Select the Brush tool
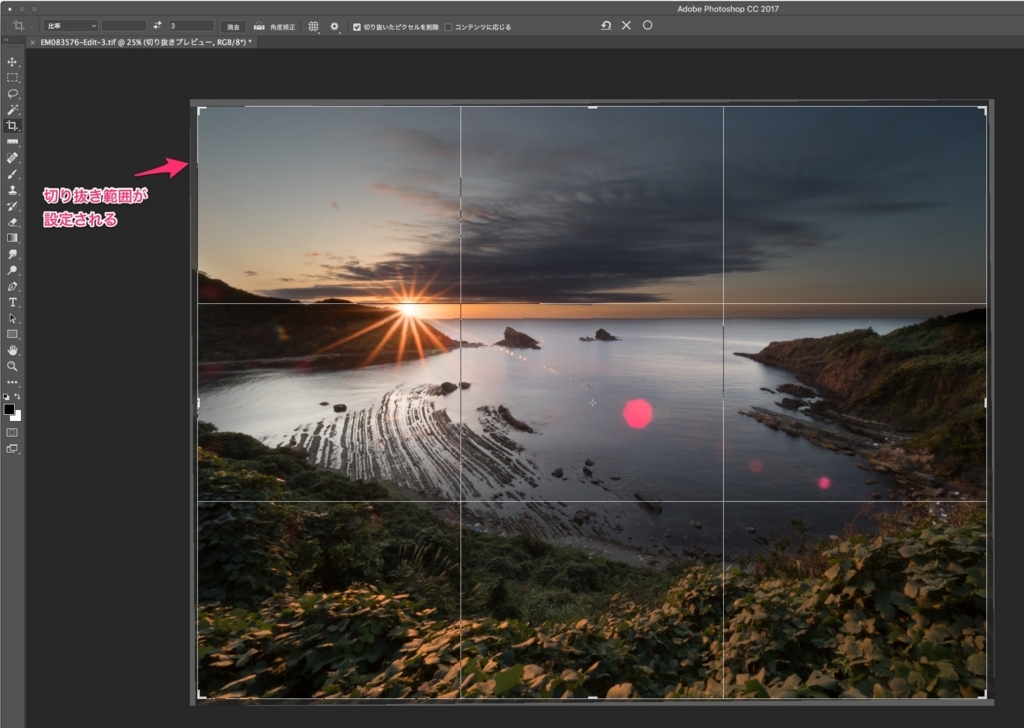The width and height of the screenshot is (1024, 728). coord(12,174)
